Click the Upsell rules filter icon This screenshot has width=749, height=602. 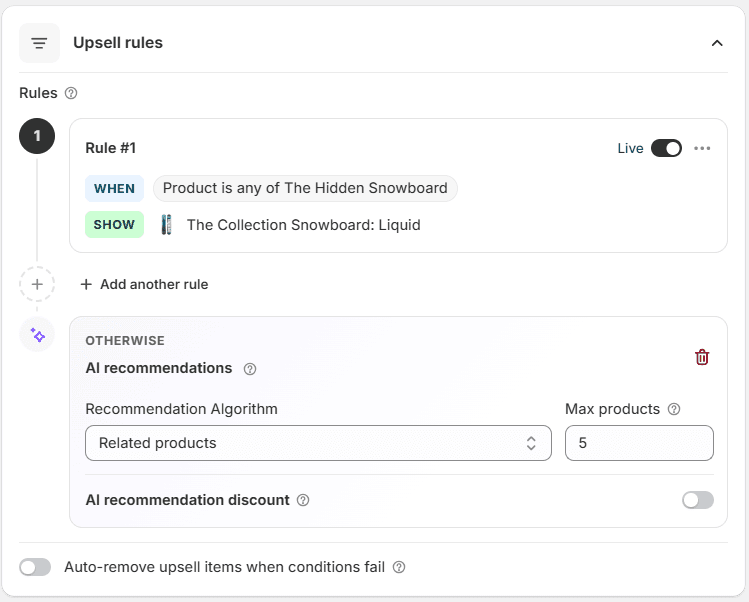tap(39, 43)
